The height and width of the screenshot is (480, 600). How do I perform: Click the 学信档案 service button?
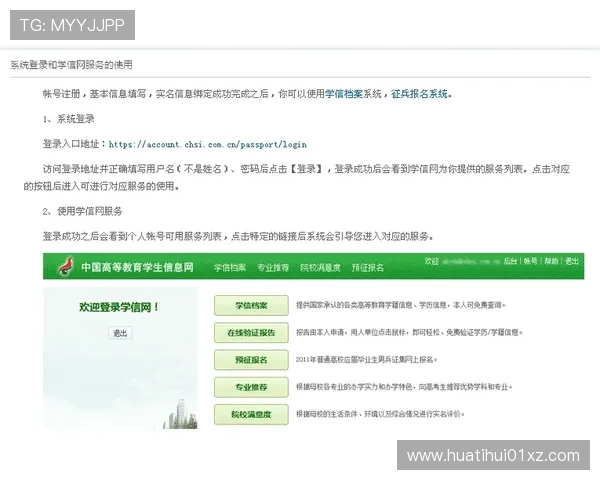tap(251, 304)
